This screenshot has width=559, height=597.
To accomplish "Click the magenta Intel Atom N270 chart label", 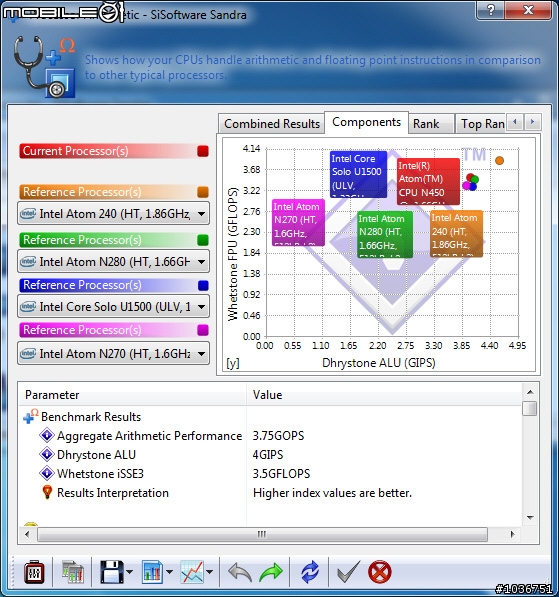I will (x=298, y=222).
